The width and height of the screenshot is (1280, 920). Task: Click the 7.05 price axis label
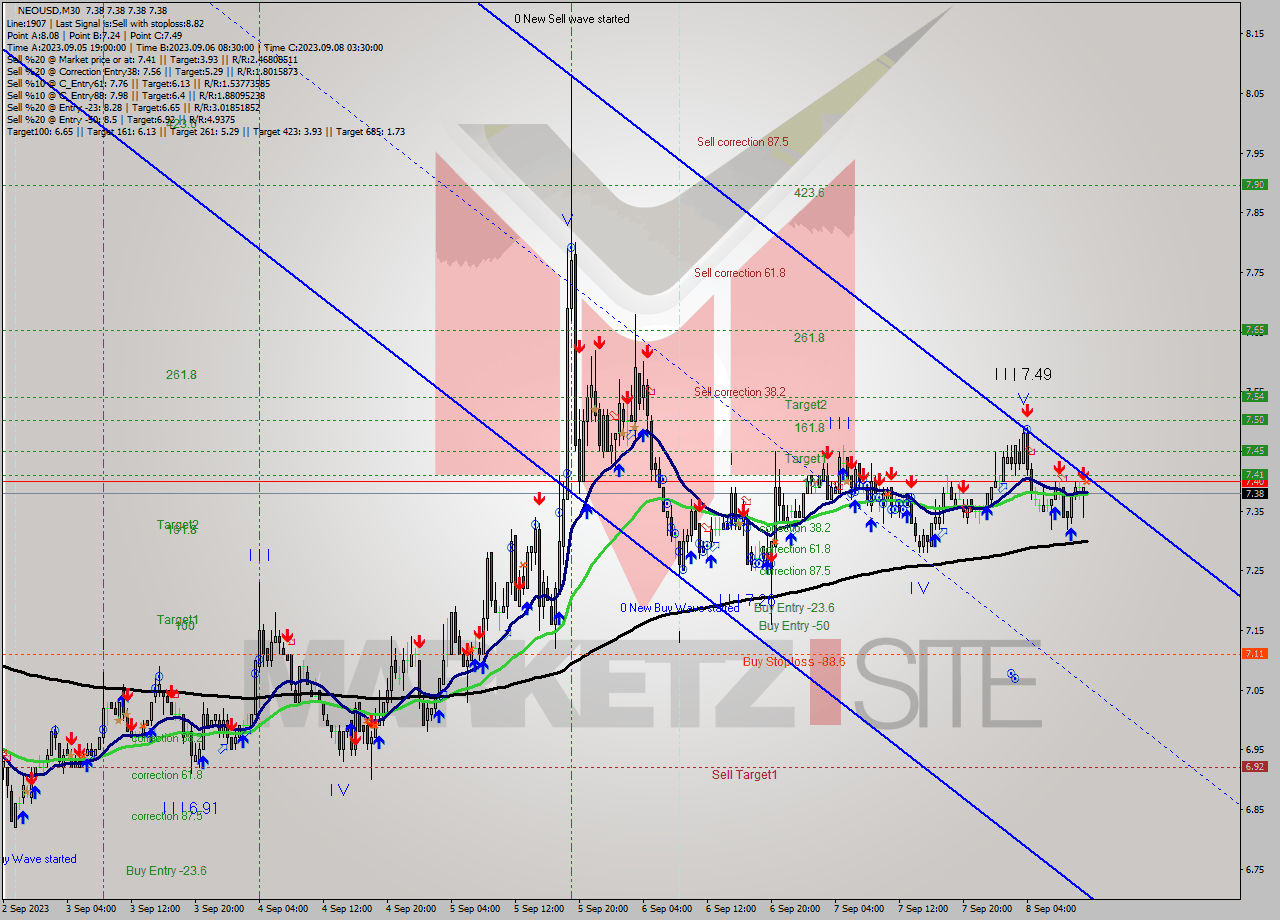(1255, 690)
